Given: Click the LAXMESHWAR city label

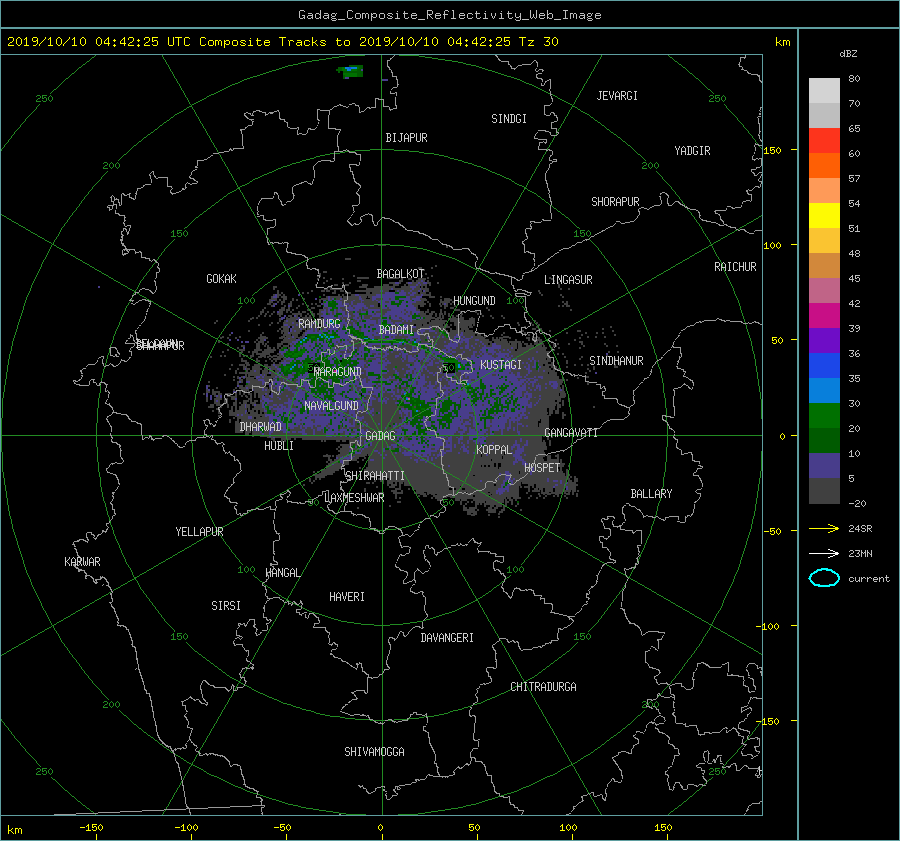Looking at the screenshot, I should click(x=354, y=498).
